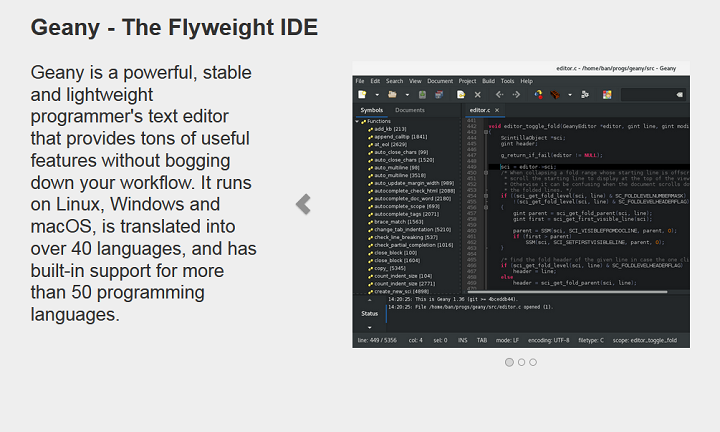Viewport: 720px width, 432px height.
Task: Click the New file toolbar icon
Action: [362, 94]
